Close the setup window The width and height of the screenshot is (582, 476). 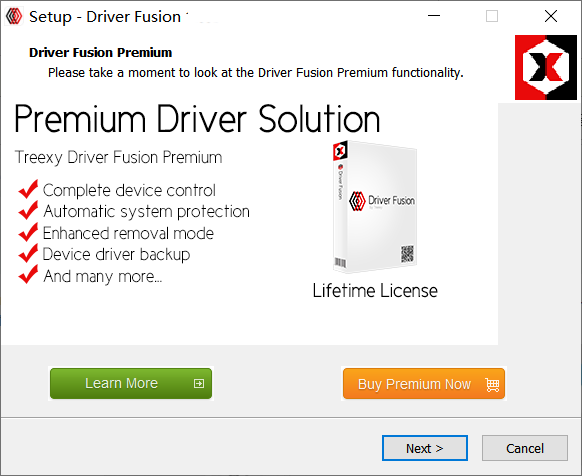click(551, 16)
